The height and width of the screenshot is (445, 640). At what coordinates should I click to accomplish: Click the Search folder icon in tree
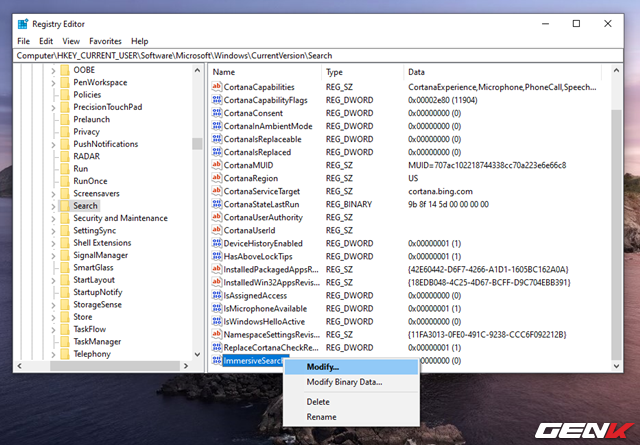click(x=64, y=206)
